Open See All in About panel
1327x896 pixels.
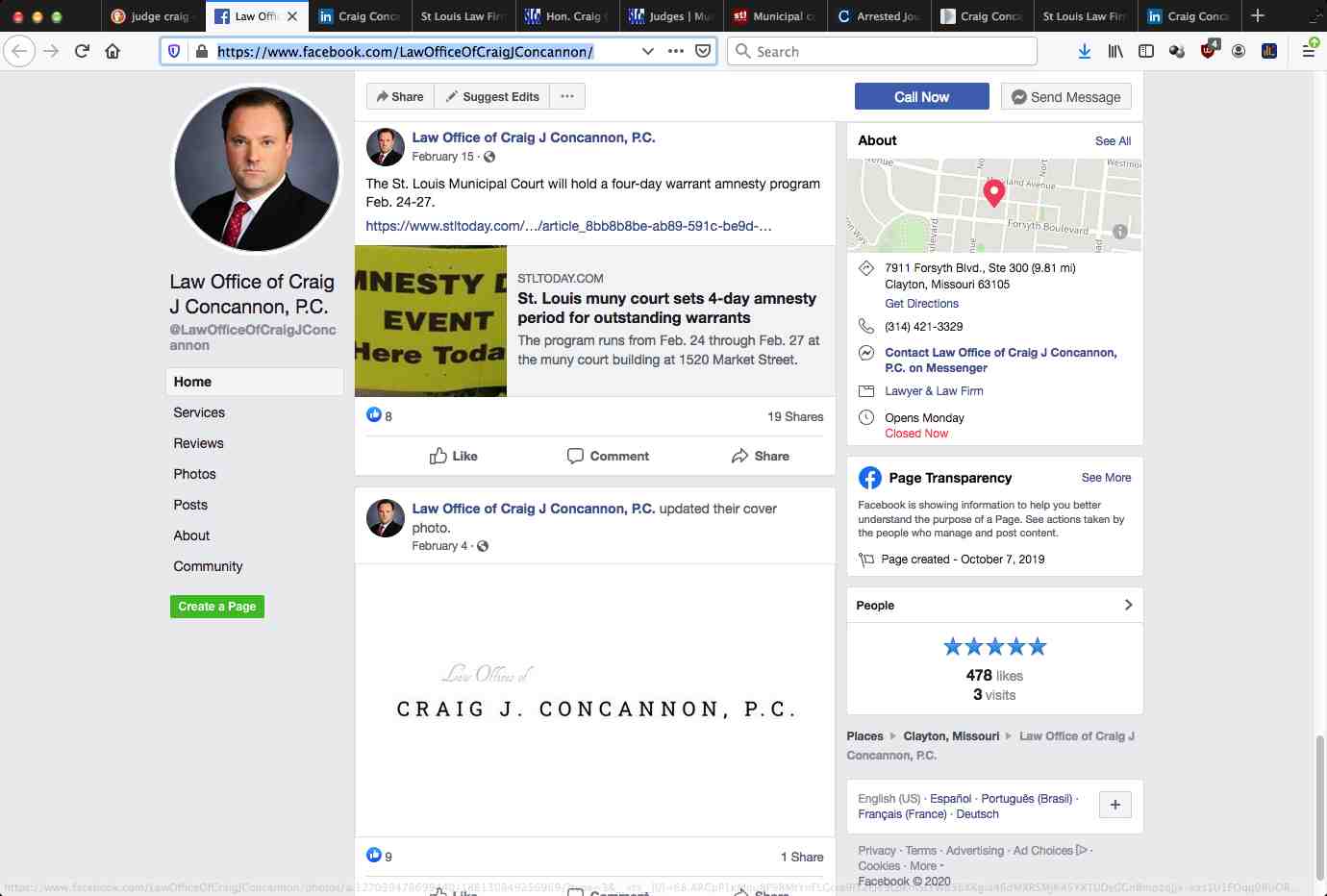pyautogui.click(x=1113, y=140)
